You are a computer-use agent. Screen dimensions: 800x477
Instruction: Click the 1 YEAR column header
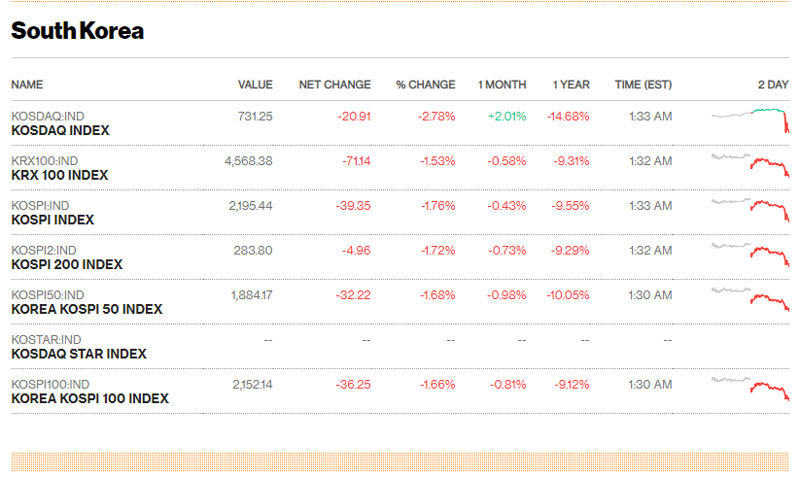click(x=571, y=85)
